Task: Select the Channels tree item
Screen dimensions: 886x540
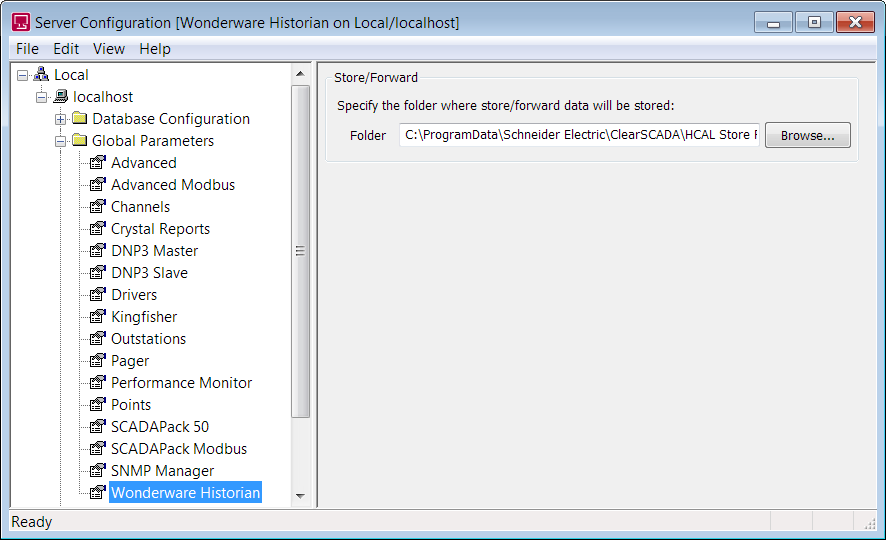Action: tap(140, 207)
